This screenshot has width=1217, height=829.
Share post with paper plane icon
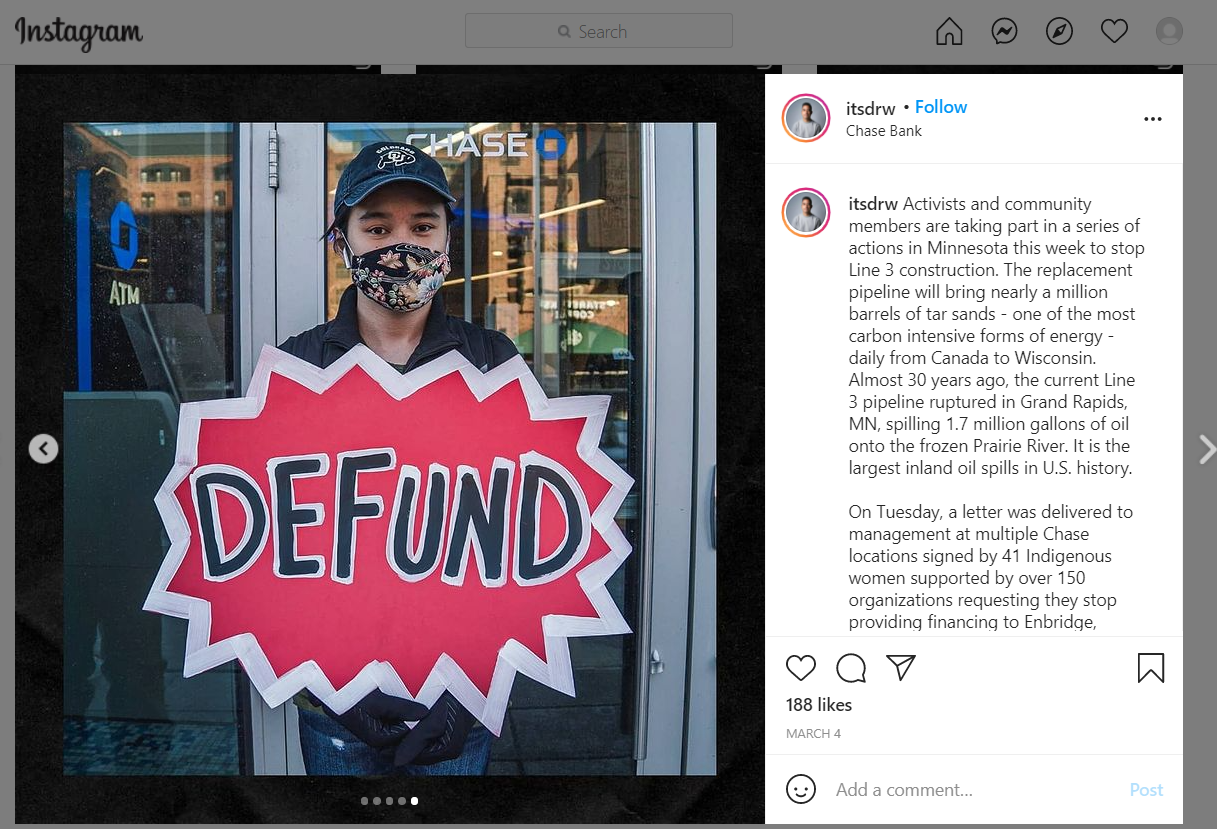(901, 668)
